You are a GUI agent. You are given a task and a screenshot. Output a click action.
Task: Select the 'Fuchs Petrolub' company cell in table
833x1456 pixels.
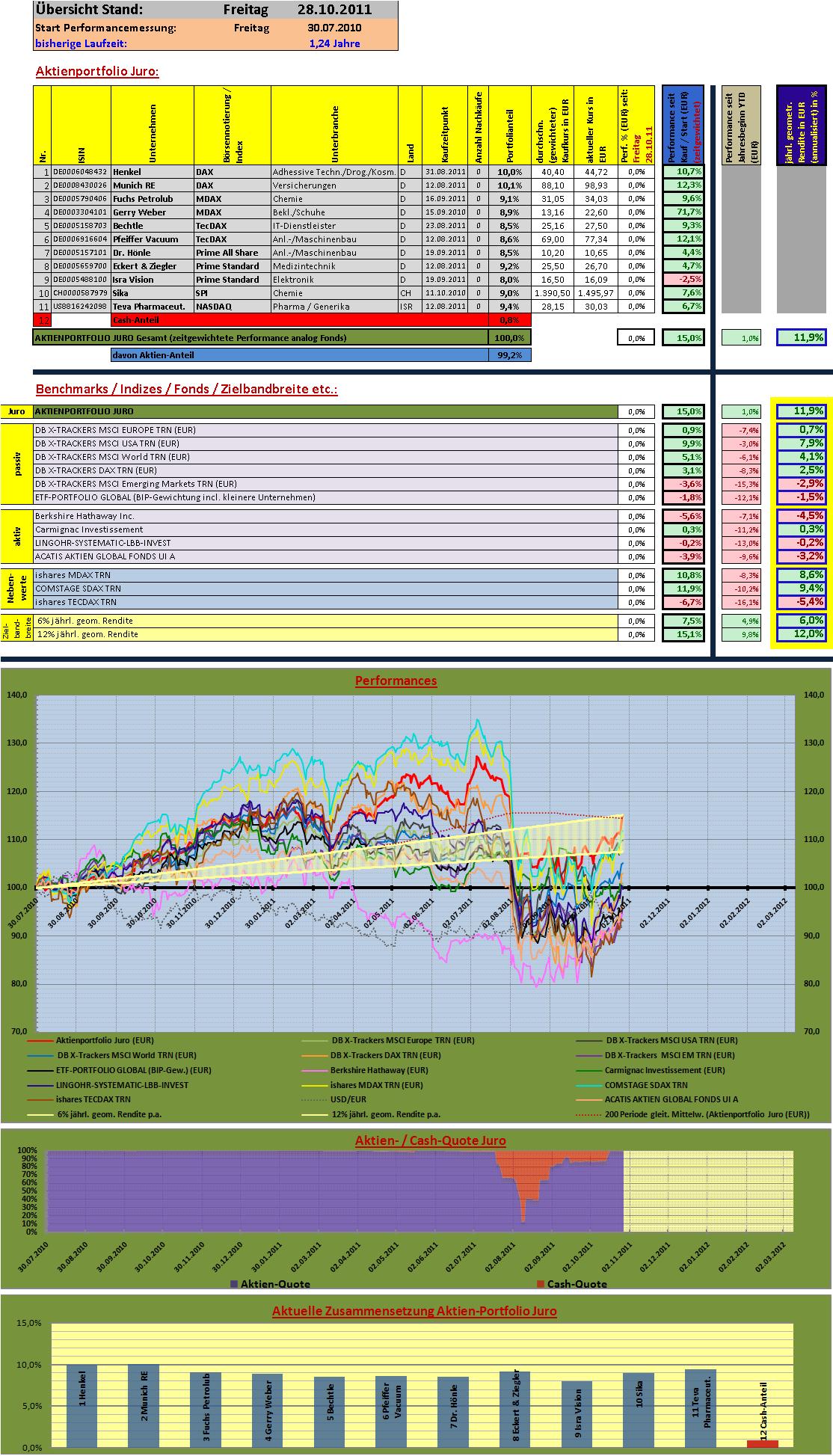point(153,199)
